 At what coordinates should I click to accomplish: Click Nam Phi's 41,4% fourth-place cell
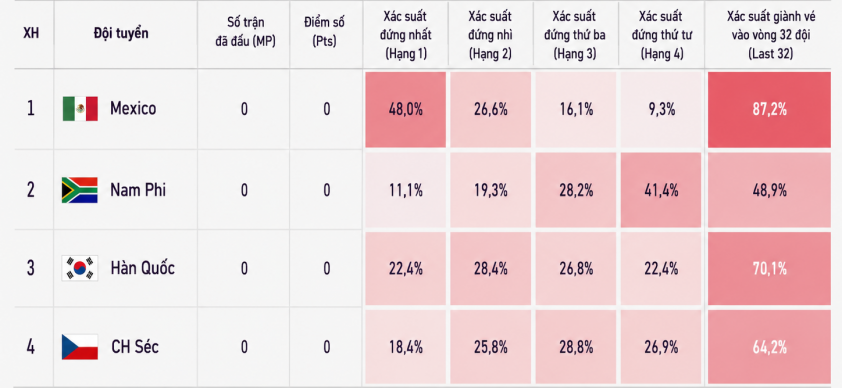pyautogui.click(x=662, y=190)
